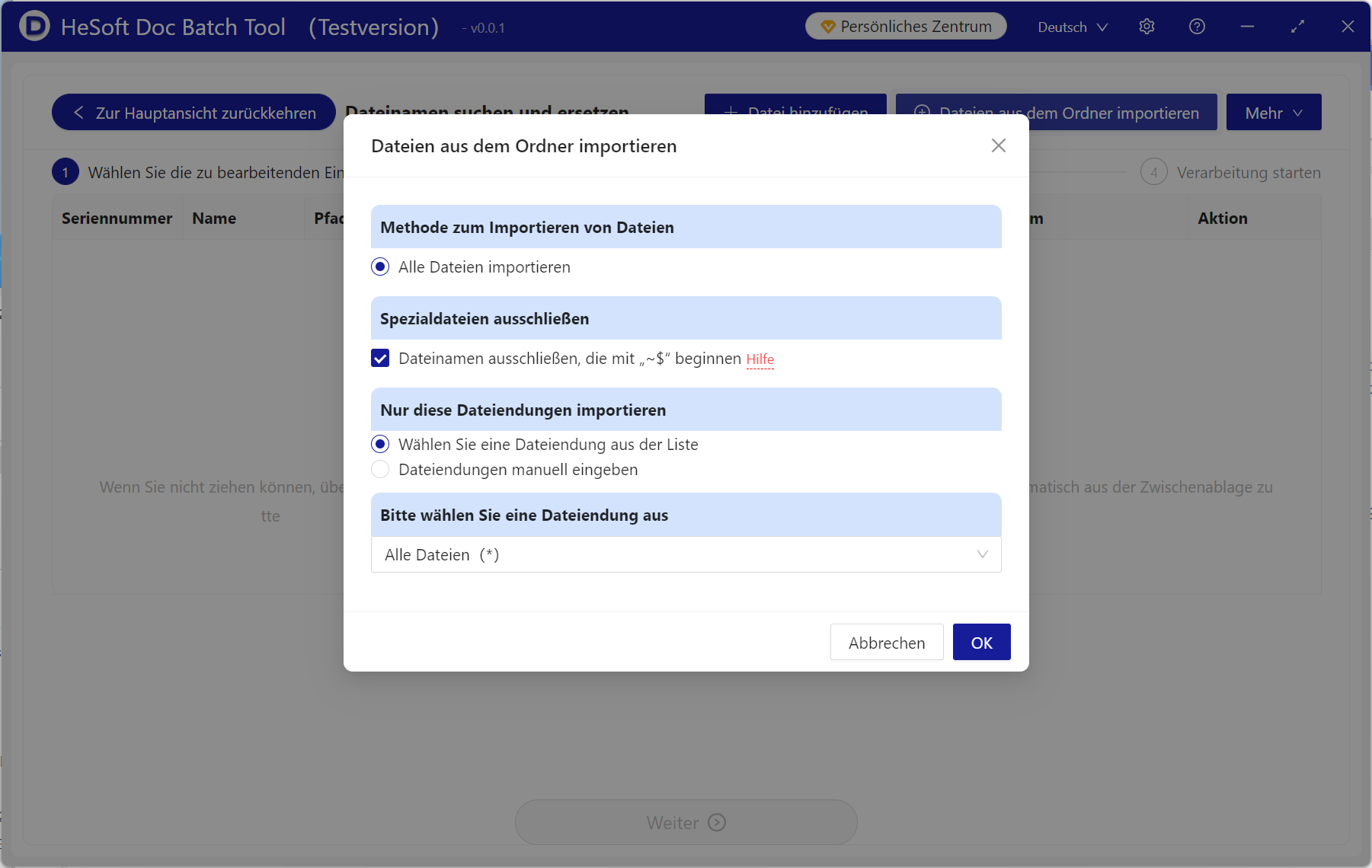Click the back arrow in Zur Hauptansicht zurückkehren
The width and height of the screenshot is (1372, 868).
78,113
